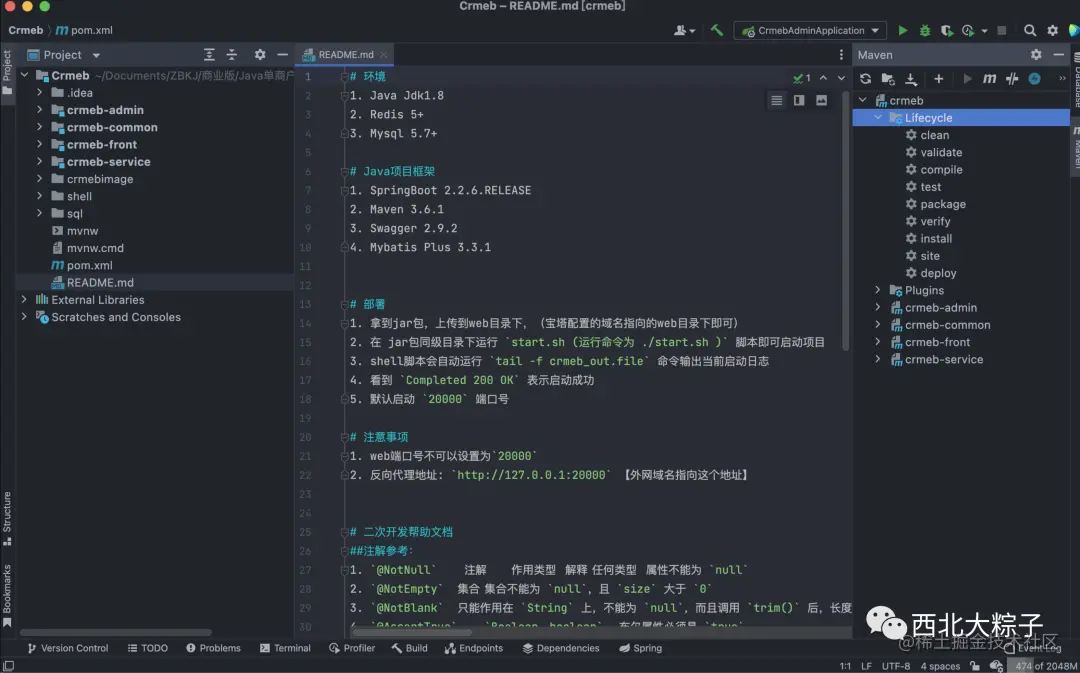Switch markdown view to editor only
1080x673 pixels.
pyautogui.click(x=777, y=101)
